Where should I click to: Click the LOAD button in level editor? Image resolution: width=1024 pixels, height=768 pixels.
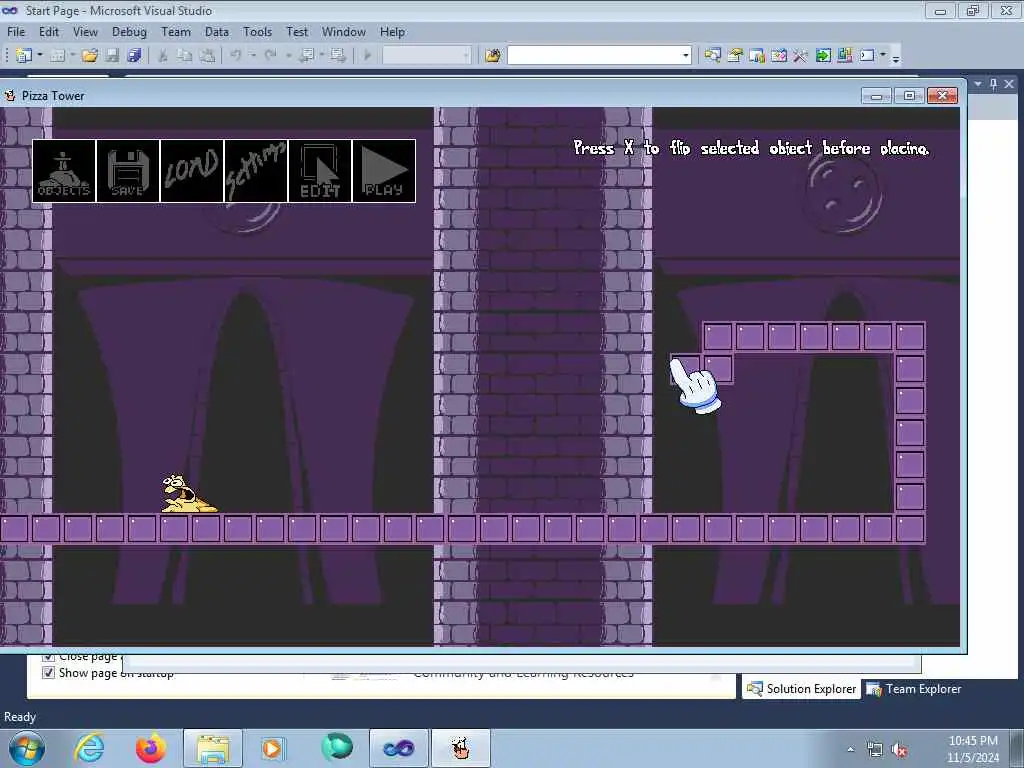click(x=192, y=171)
